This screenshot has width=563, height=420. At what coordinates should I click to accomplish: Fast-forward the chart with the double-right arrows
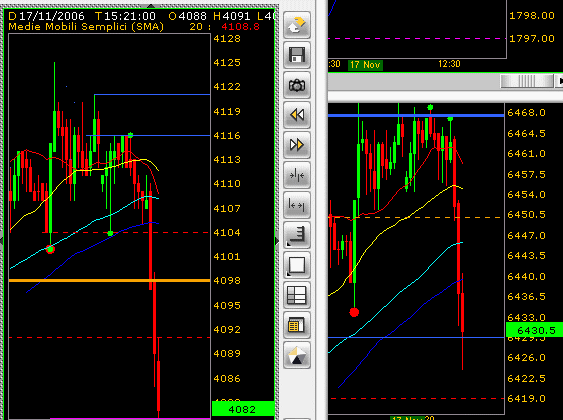297,145
